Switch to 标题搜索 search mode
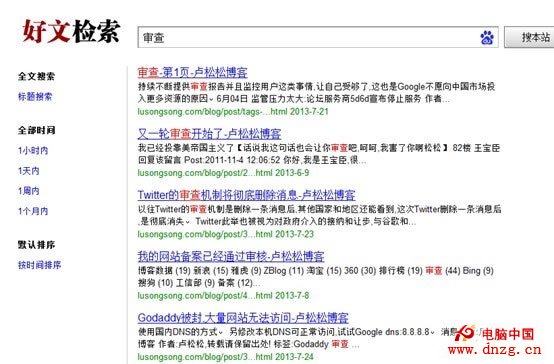The image size is (554, 364). 35,96
